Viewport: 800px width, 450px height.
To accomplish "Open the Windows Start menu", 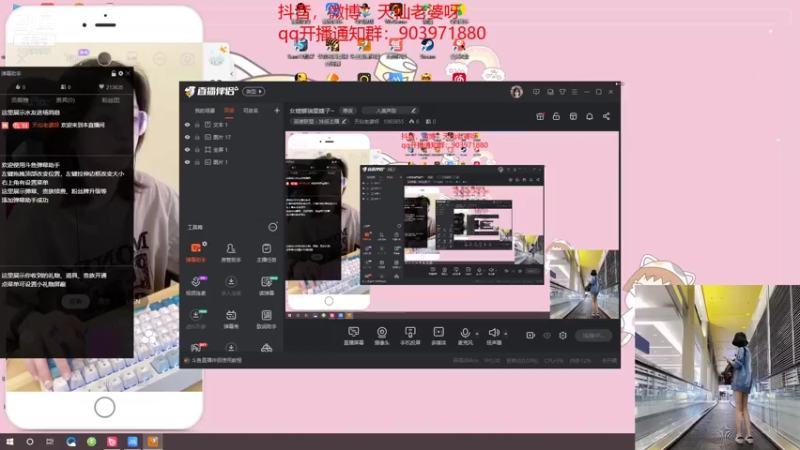I will pos(9,442).
